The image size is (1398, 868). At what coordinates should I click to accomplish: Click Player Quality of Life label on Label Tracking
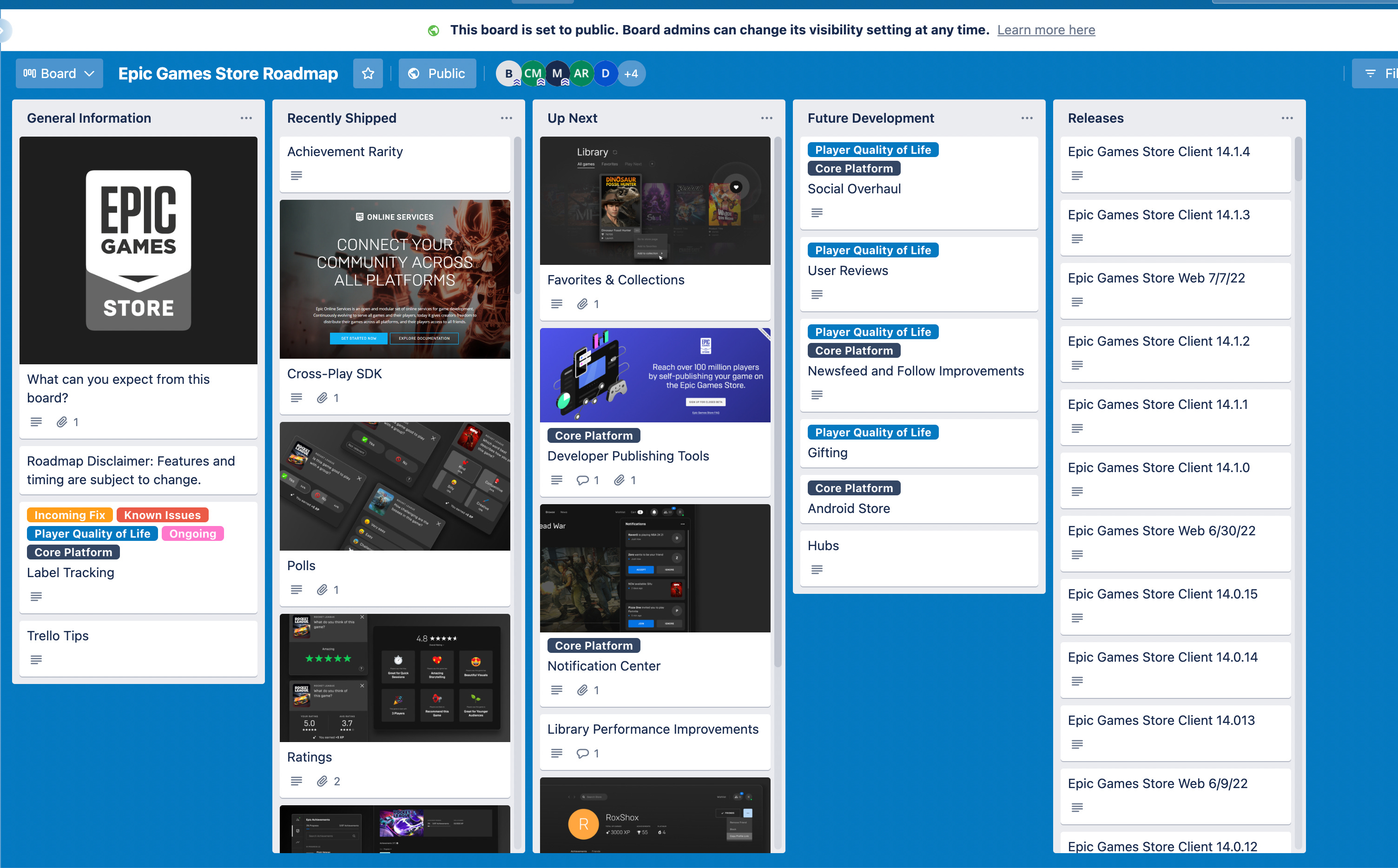[92, 533]
